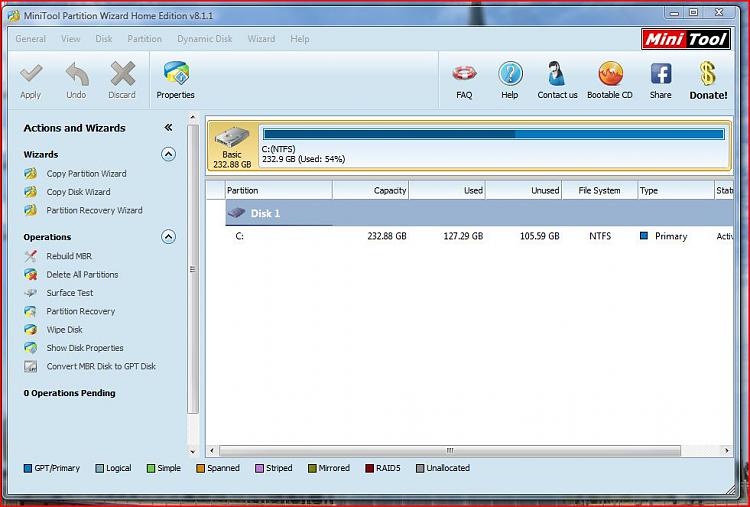Click the horizontal scrollbar of partition list
750x507 pixels.
click(x=450, y=451)
